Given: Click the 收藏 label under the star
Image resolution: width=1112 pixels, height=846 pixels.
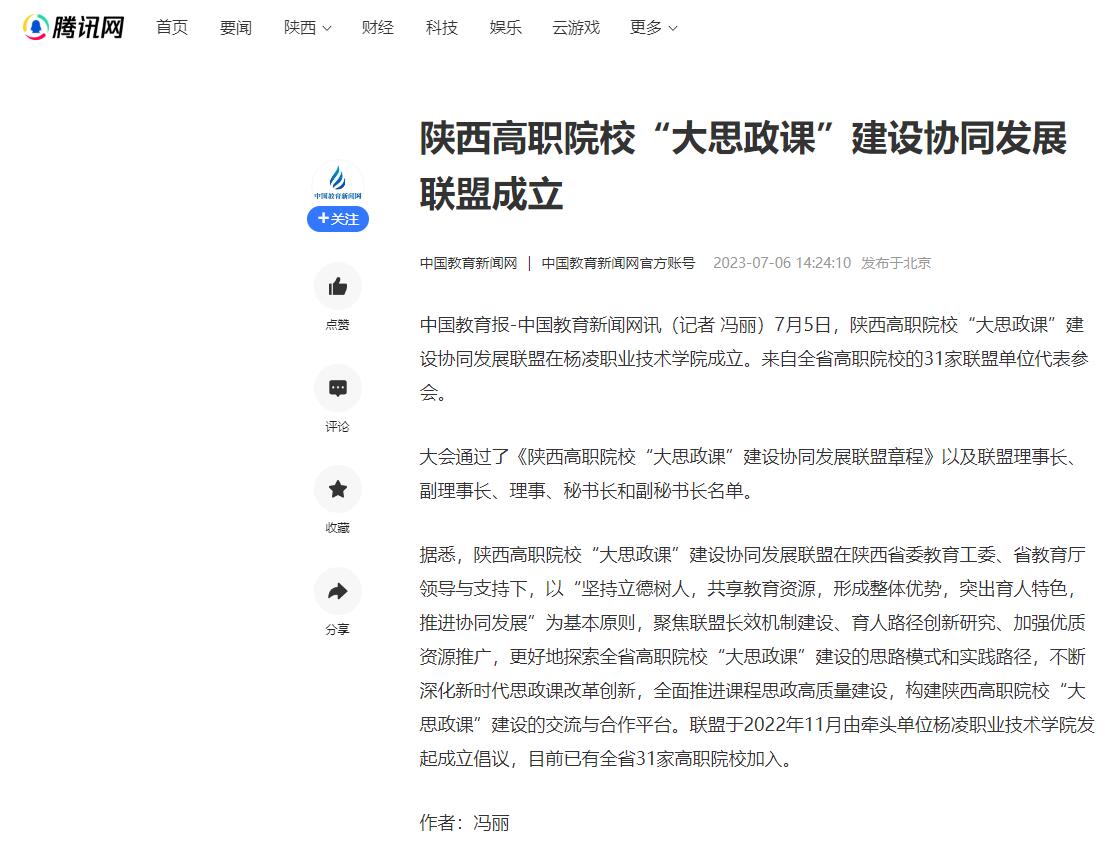Looking at the screenshot, I should pyautogui.click(x=338, y=528).
